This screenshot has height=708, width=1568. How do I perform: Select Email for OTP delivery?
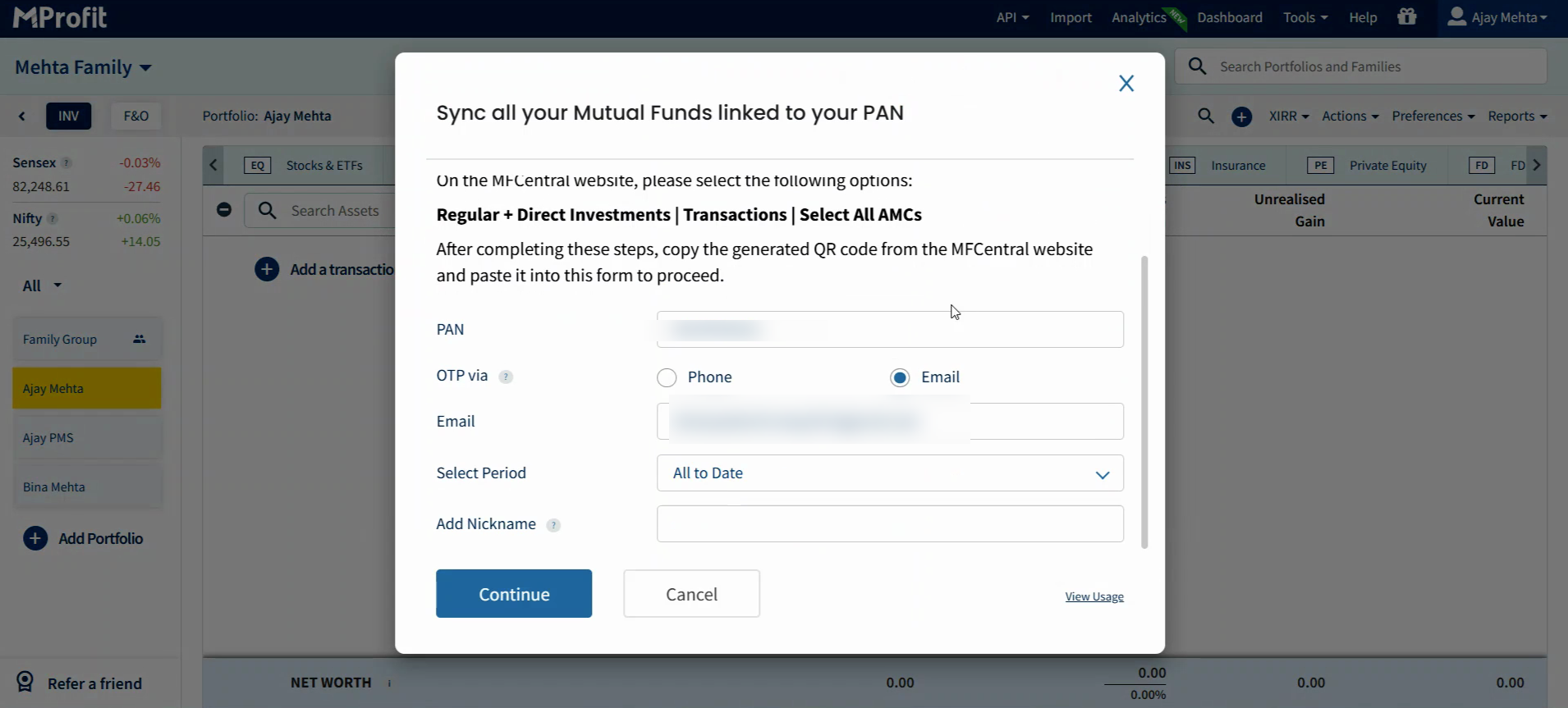coord(900,377)
